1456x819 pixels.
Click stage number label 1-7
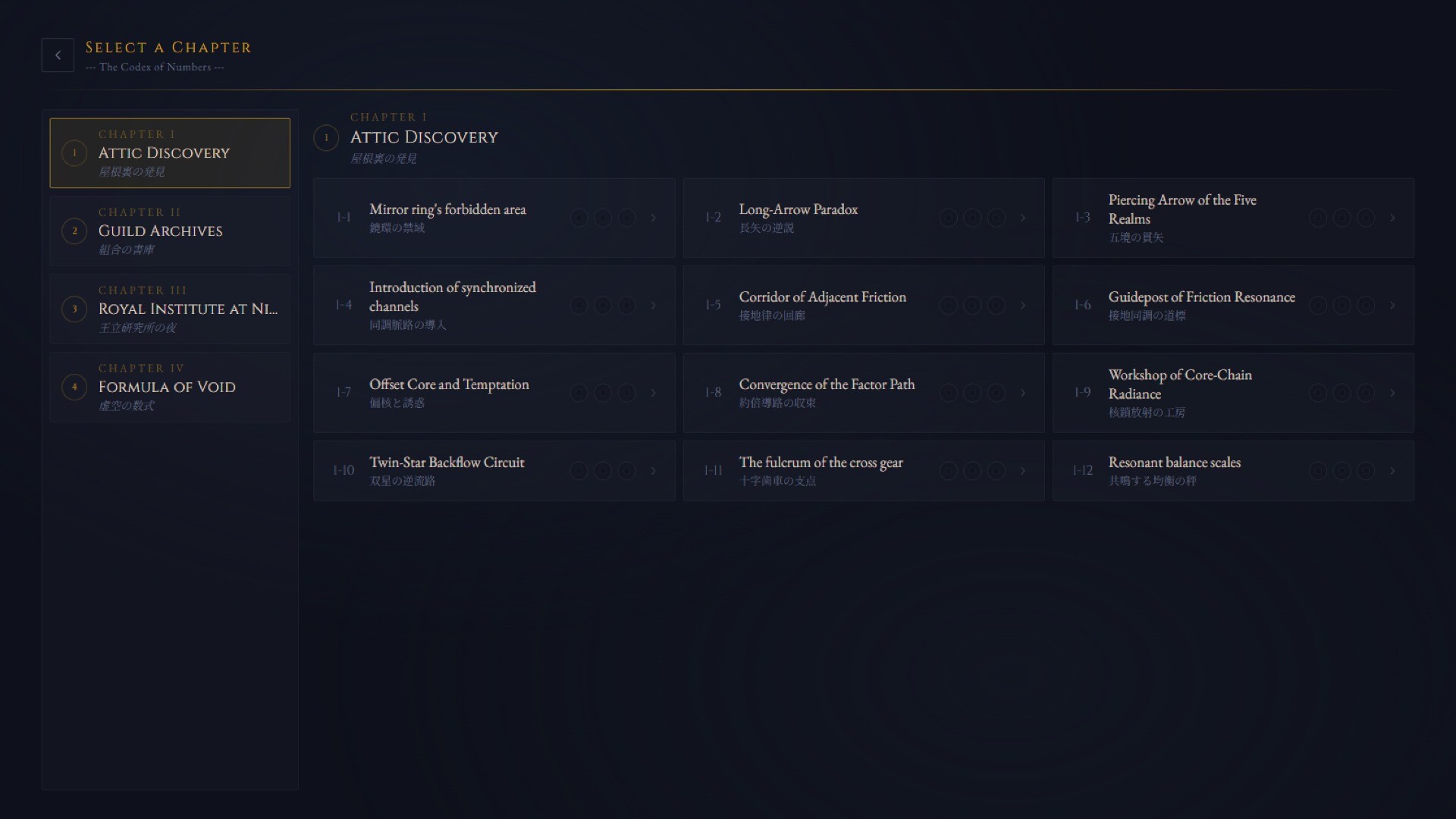click(x=344, y=392)
